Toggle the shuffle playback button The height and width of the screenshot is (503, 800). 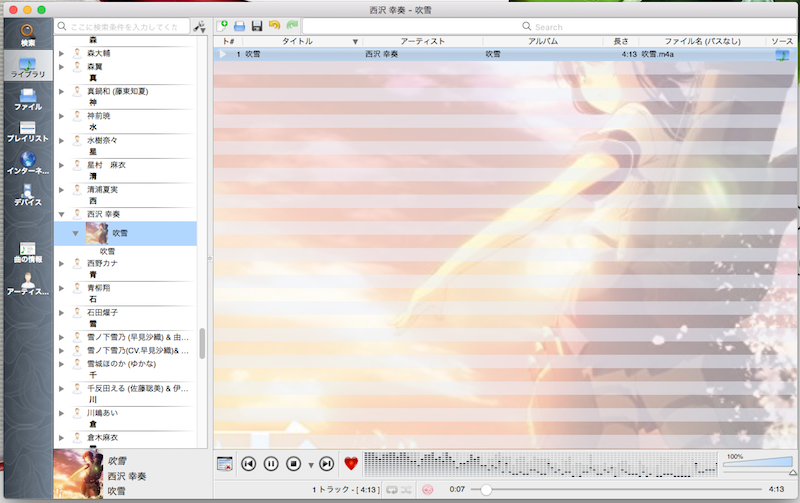[x=407, y=489]
